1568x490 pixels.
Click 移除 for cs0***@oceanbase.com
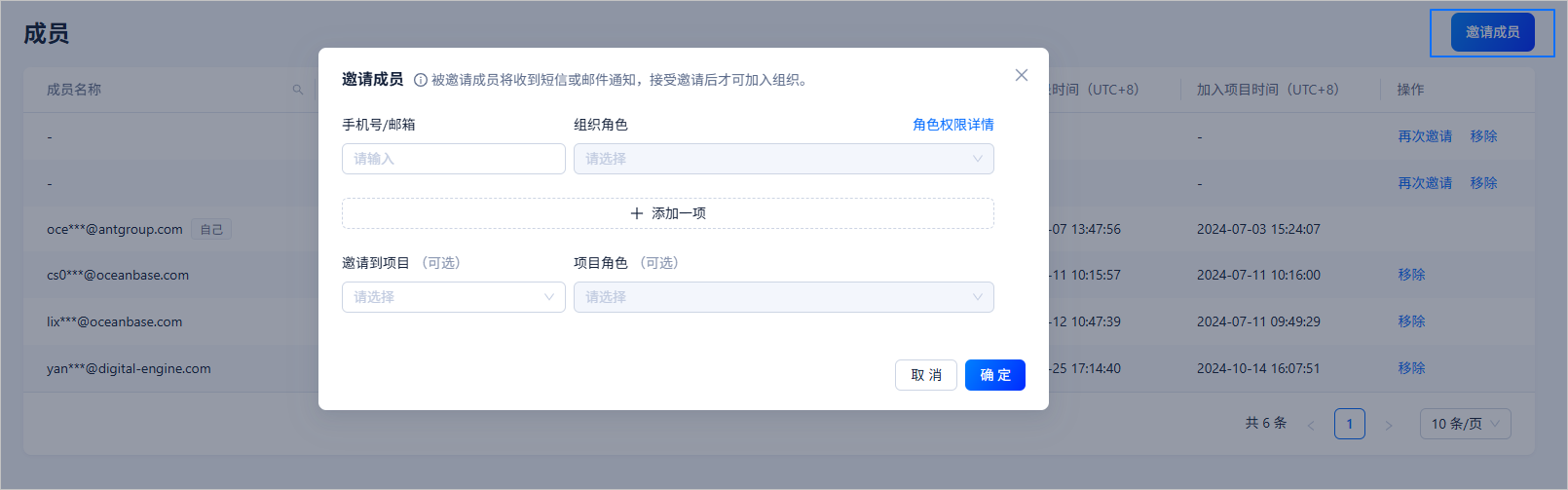tap(1411, 275)
